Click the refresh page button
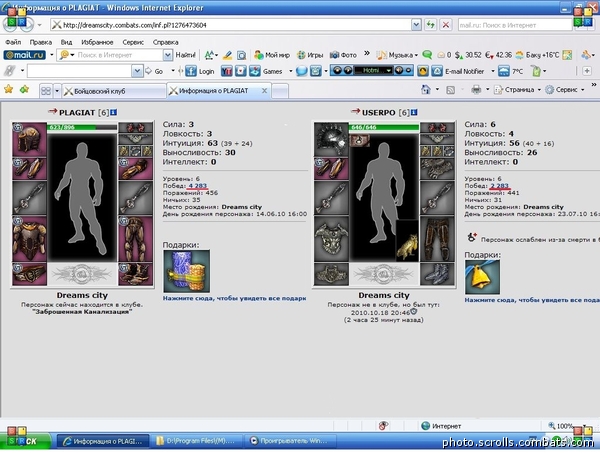Viewport: 600px width, 453px height. point(431,25)
